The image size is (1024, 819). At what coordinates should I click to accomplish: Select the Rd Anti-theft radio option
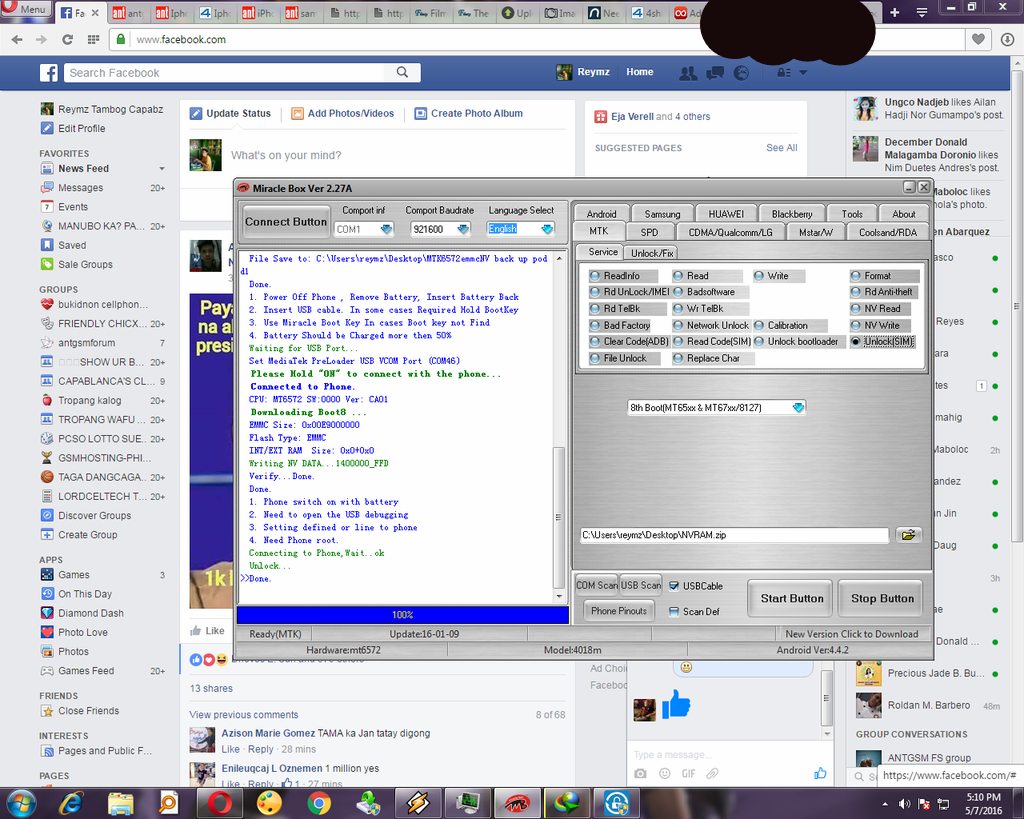click(x=856, y=293)
